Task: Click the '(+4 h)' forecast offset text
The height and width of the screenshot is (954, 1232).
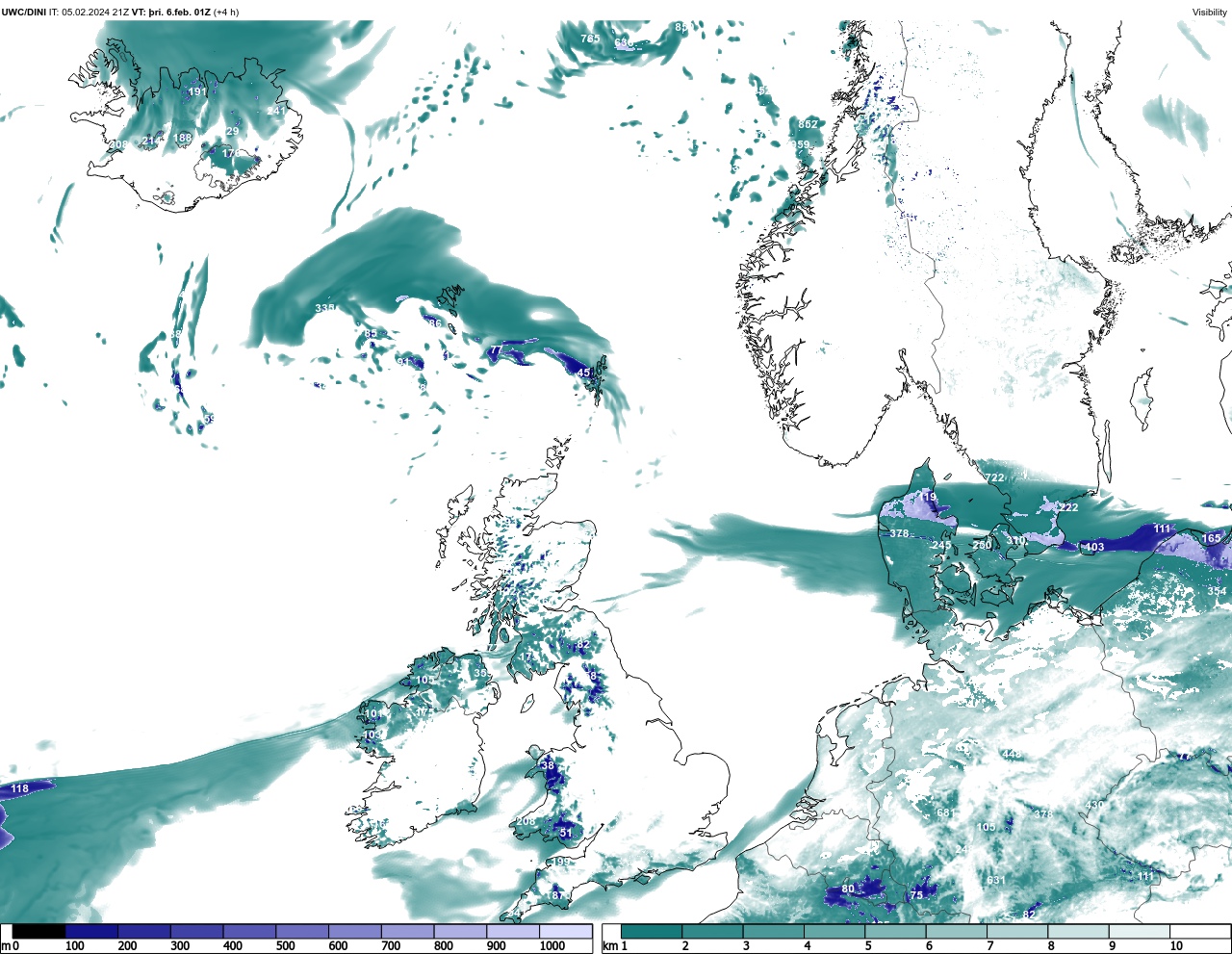Action: point(226,13)
